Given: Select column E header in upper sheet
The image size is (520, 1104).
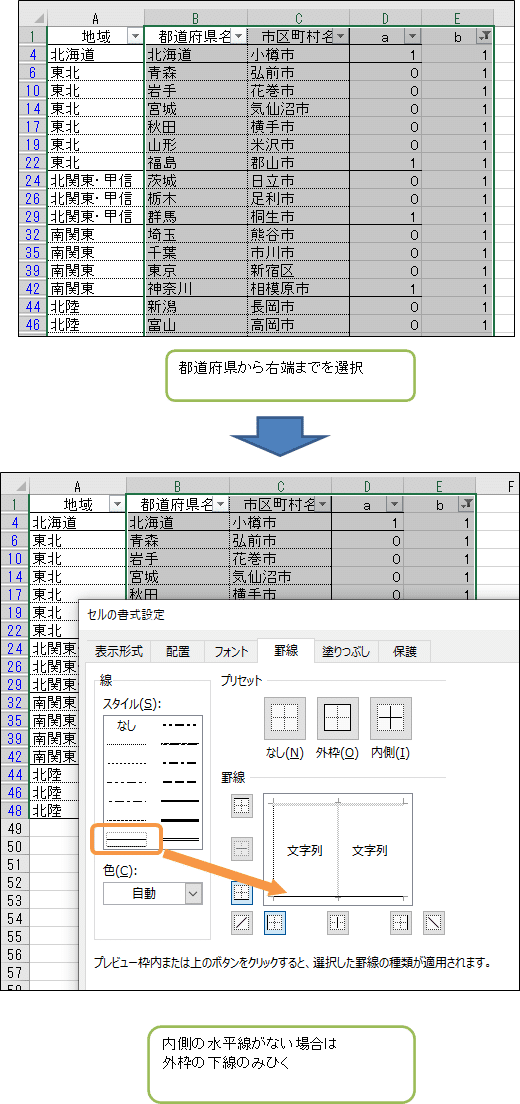Looking at the screenshot, I should (x=457, y=18).
